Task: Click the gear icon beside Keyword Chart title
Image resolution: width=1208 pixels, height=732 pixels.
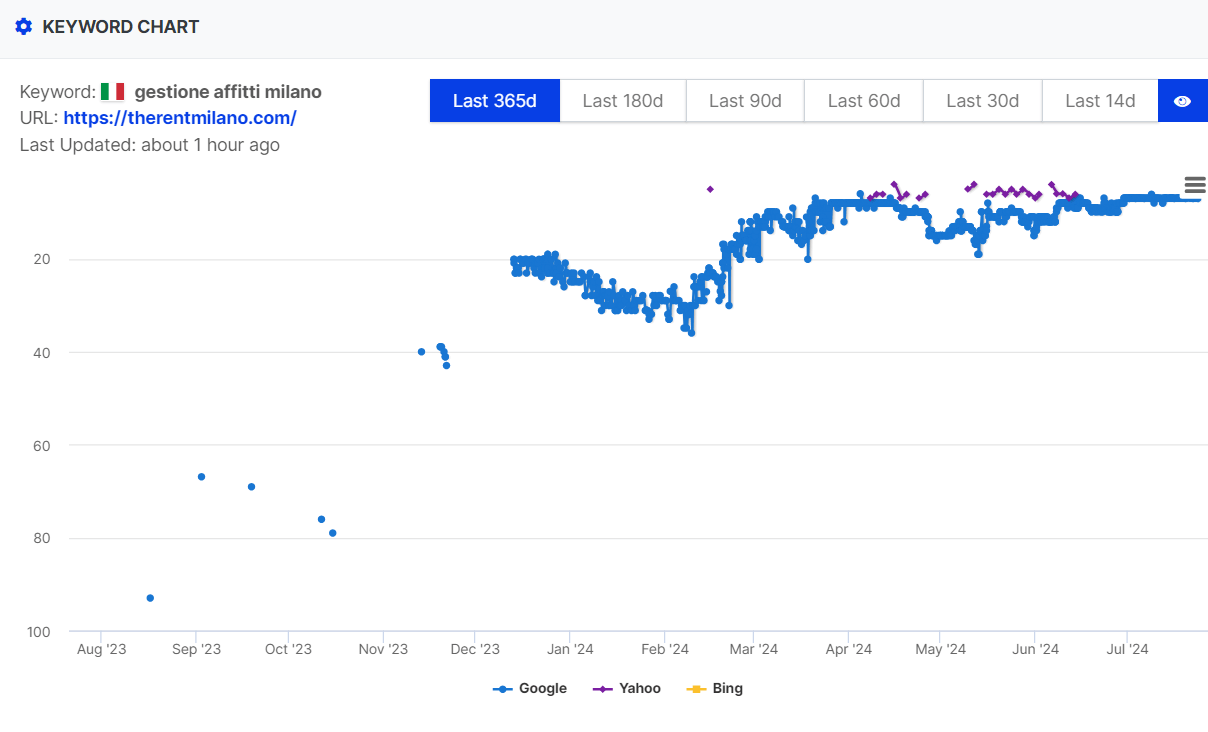Action: click(x=24, y=27)
